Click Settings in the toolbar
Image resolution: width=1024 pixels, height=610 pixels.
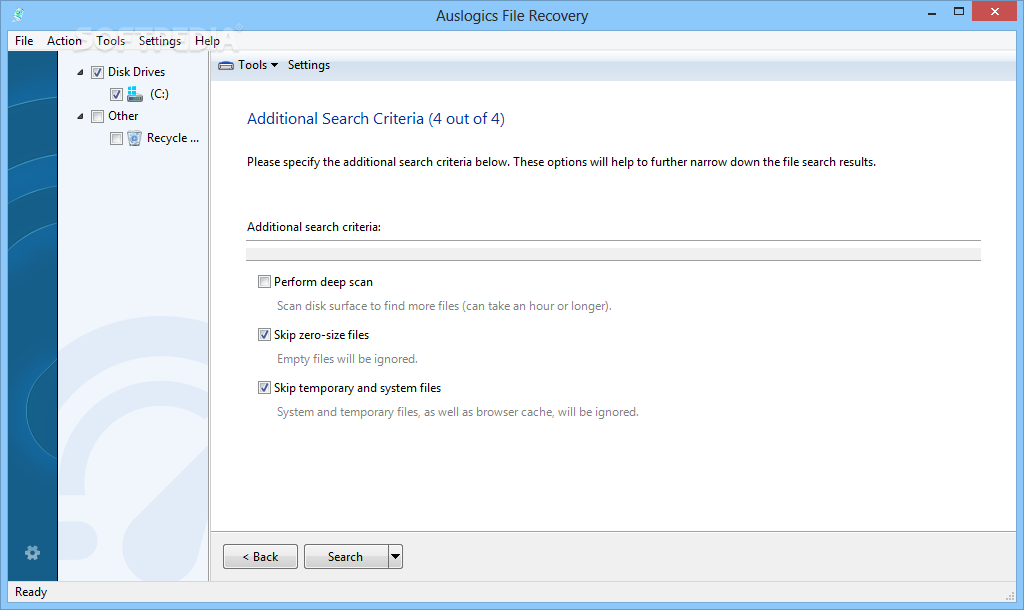click(309, 65)
